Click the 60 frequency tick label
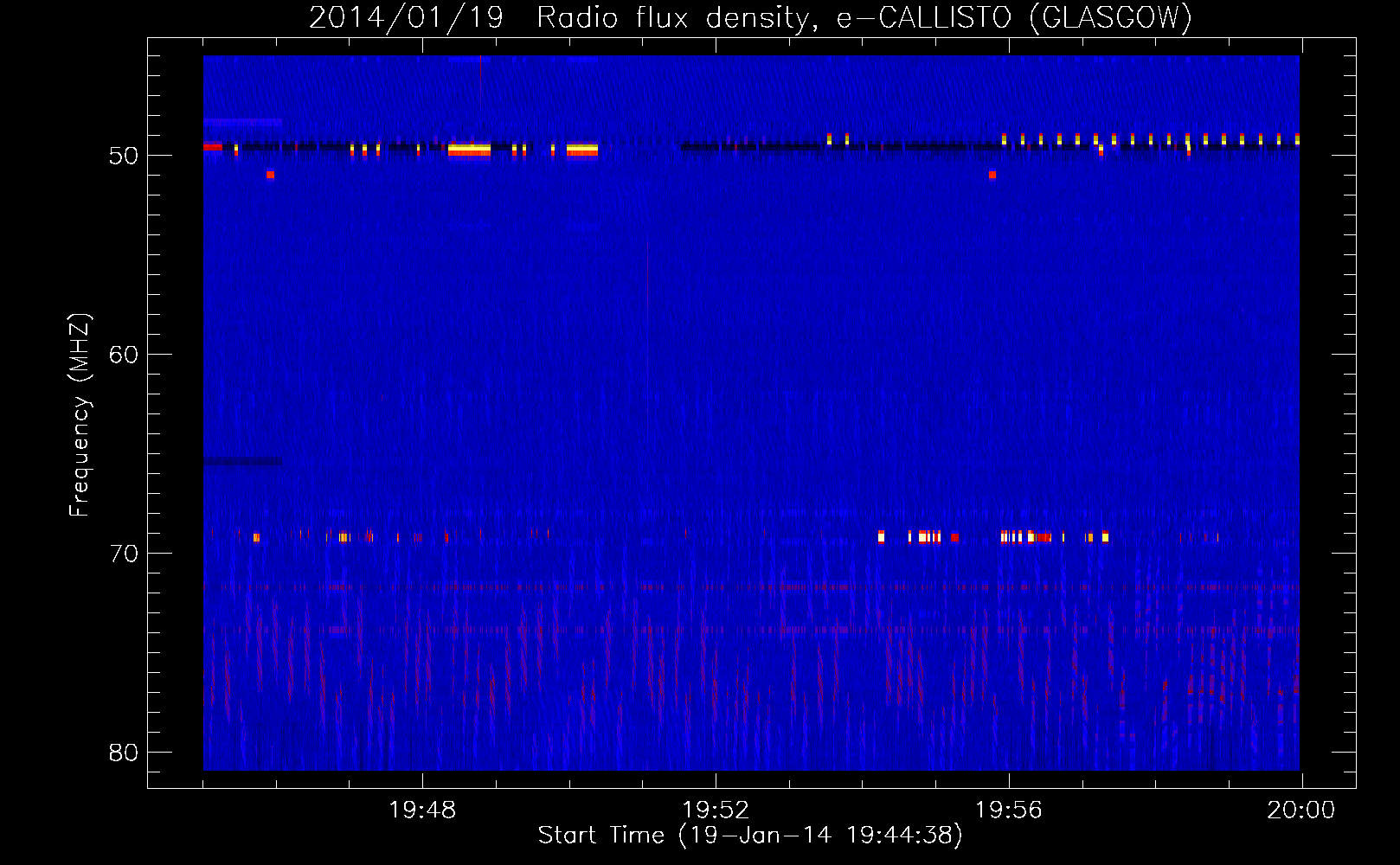Screen dimensions: 1400x865 click(x=124, y=355)
